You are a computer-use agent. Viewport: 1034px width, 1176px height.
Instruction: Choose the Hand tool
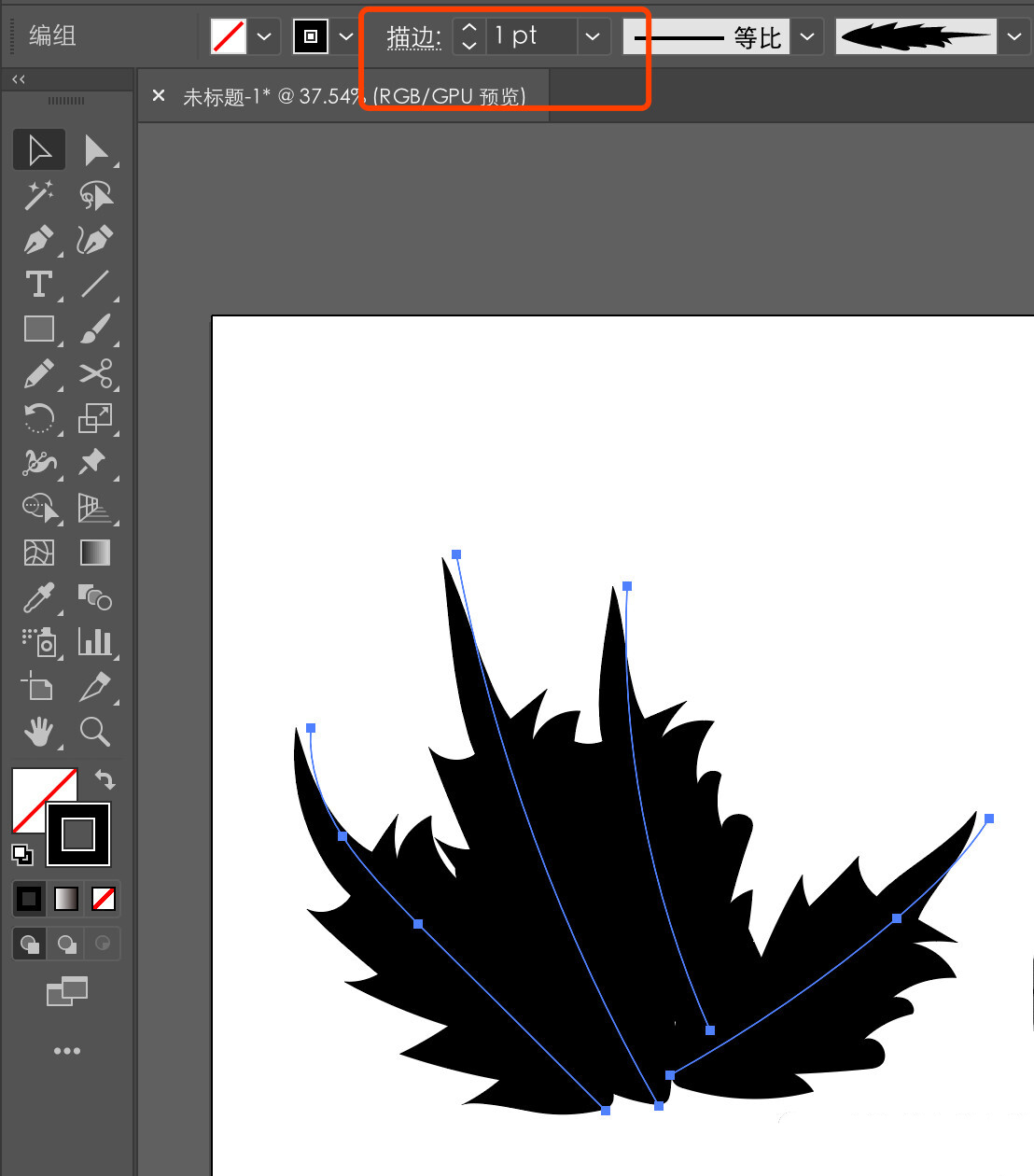38,732
